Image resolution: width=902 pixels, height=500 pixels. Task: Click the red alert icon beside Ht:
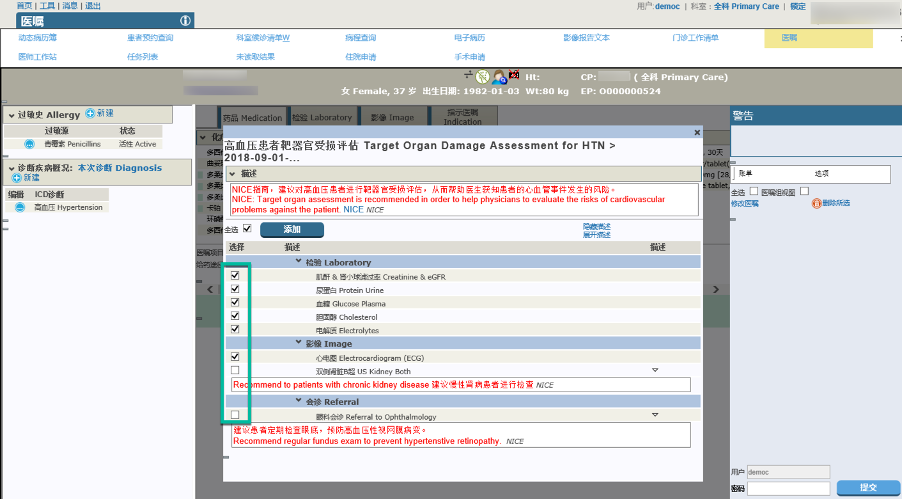point(514,75)
